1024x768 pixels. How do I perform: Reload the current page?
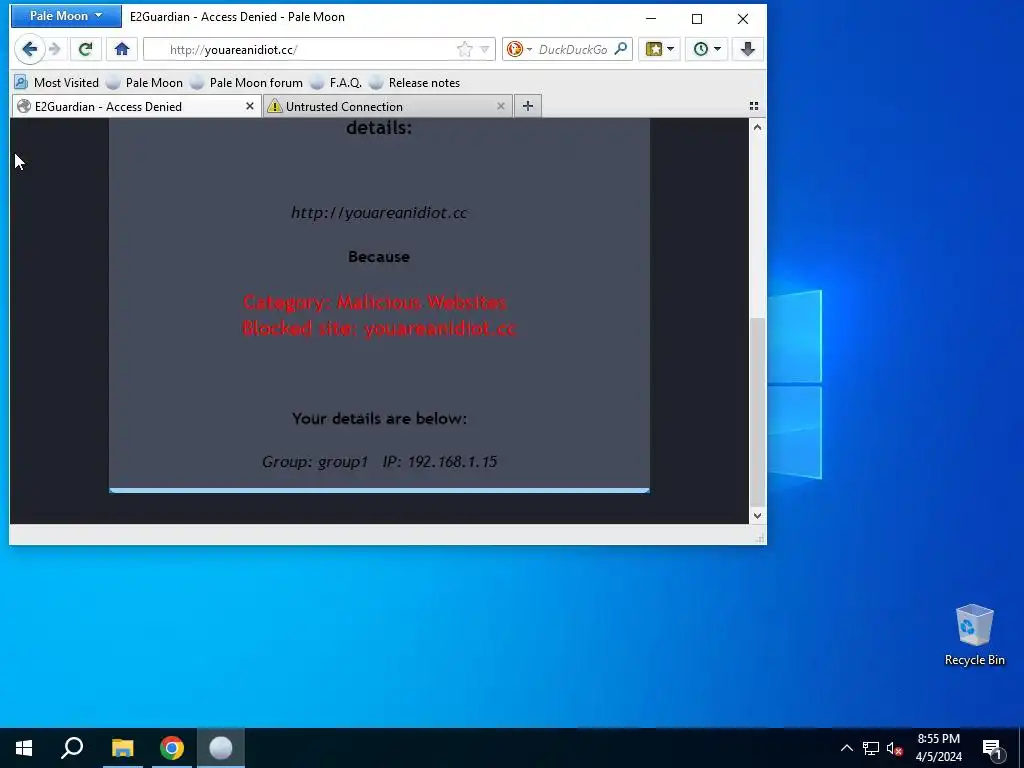coord(86,49)
